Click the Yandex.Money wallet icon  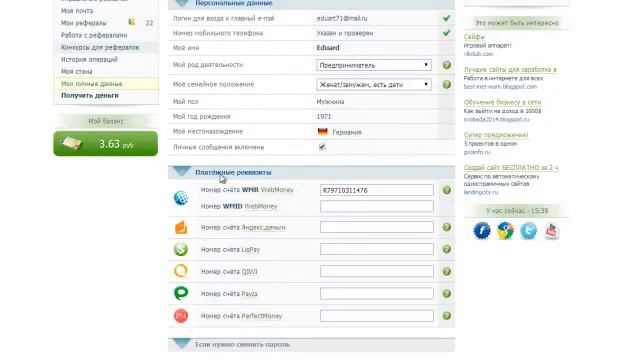coord(181,227)
